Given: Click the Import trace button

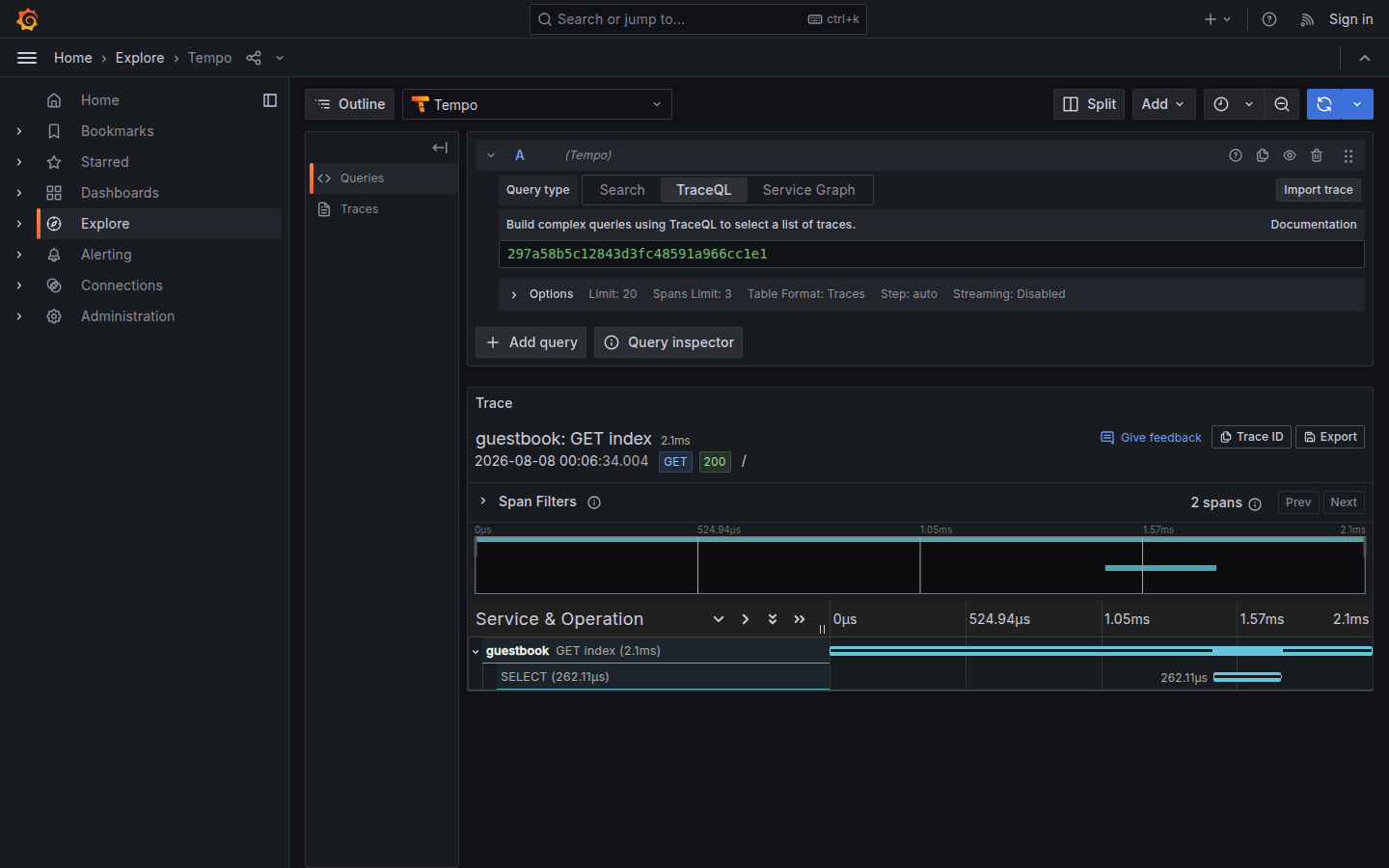Looking at the screenshot, I should point(1318,190).
